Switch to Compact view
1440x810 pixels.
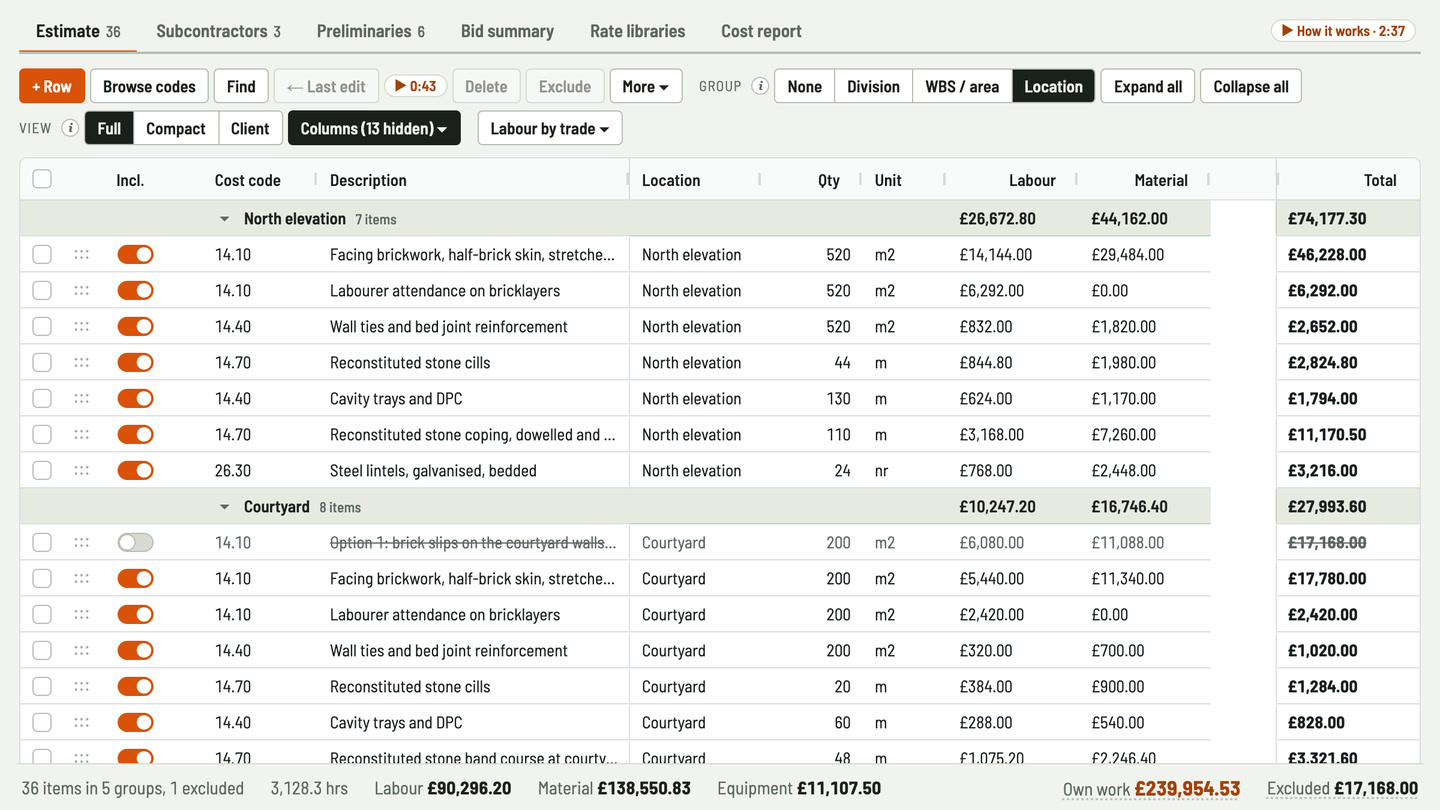[176, 128]
